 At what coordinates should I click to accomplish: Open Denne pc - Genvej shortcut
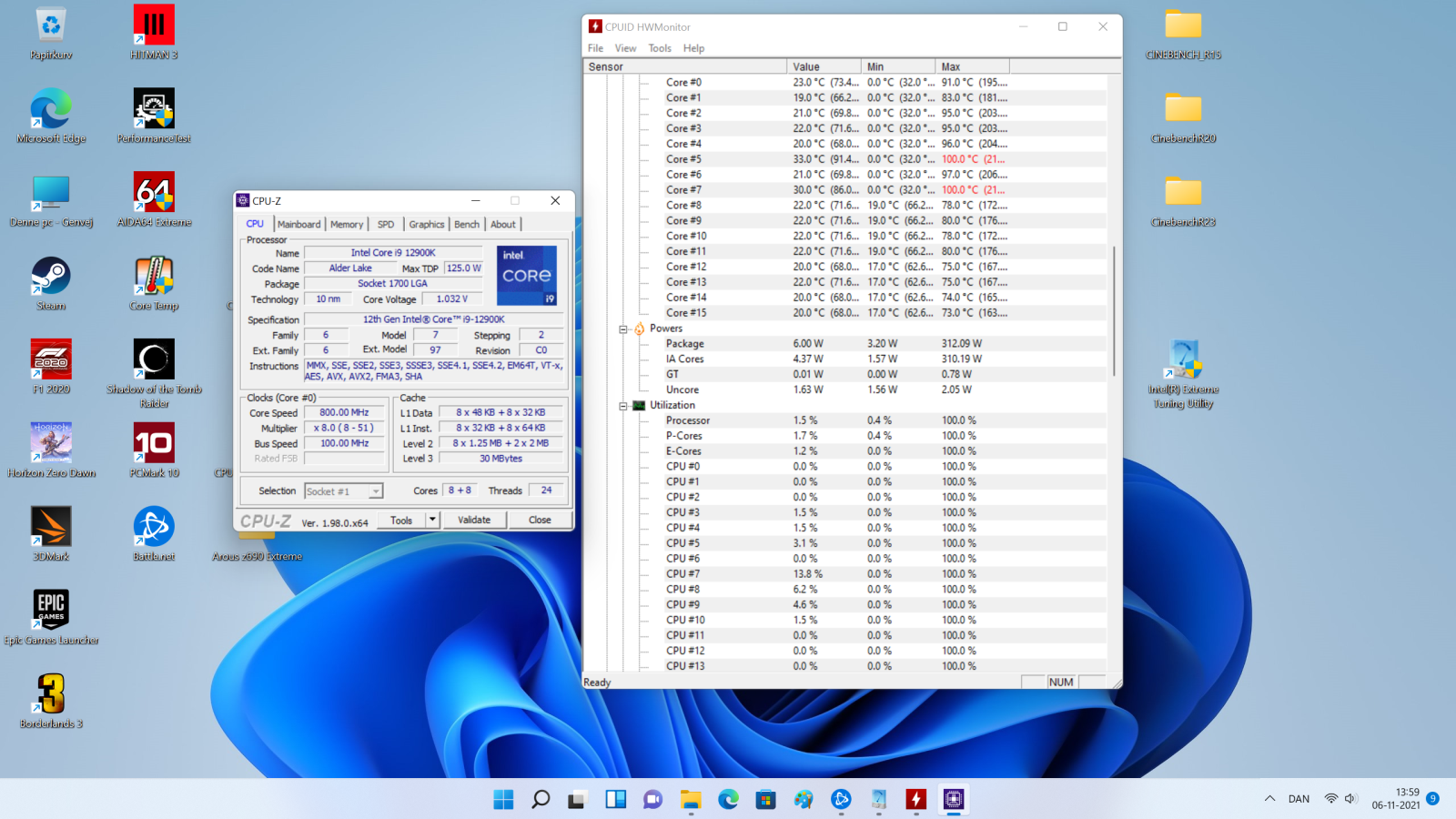51,199
